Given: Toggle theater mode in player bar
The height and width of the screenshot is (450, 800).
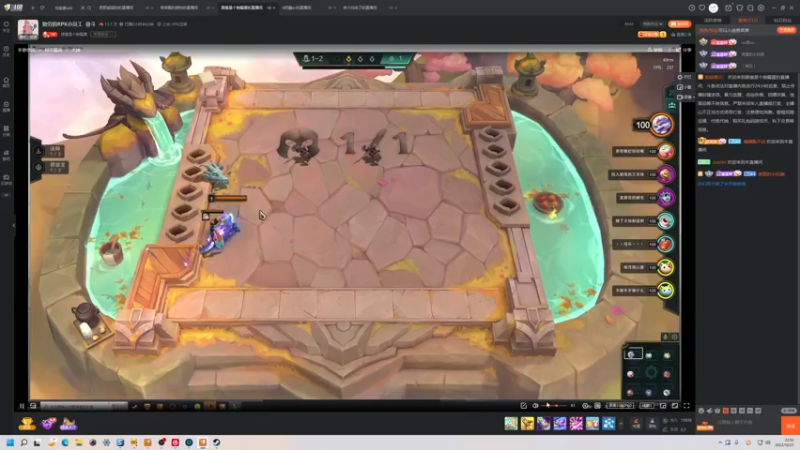Looking at the screenshot, I should tap(674, 406).
